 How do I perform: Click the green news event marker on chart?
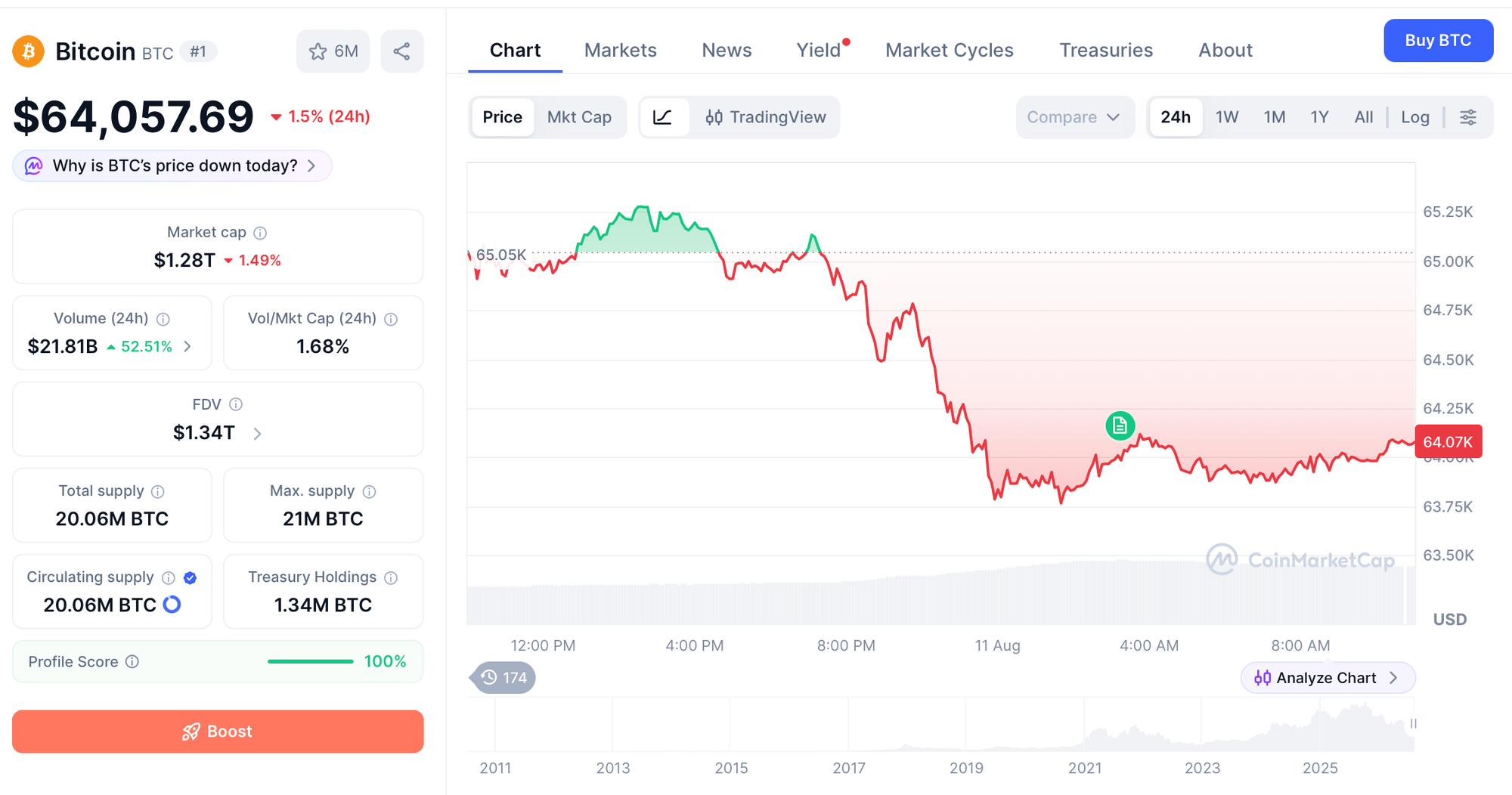[x=1120, y=425]
